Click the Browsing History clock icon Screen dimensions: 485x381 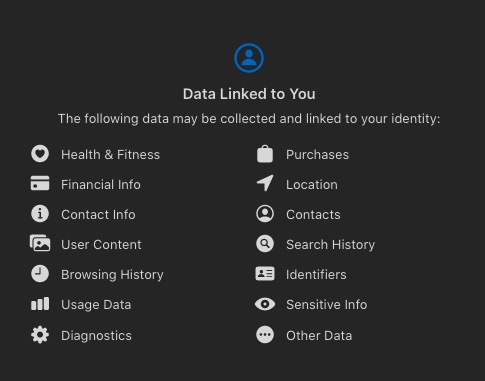click(40, 274)
